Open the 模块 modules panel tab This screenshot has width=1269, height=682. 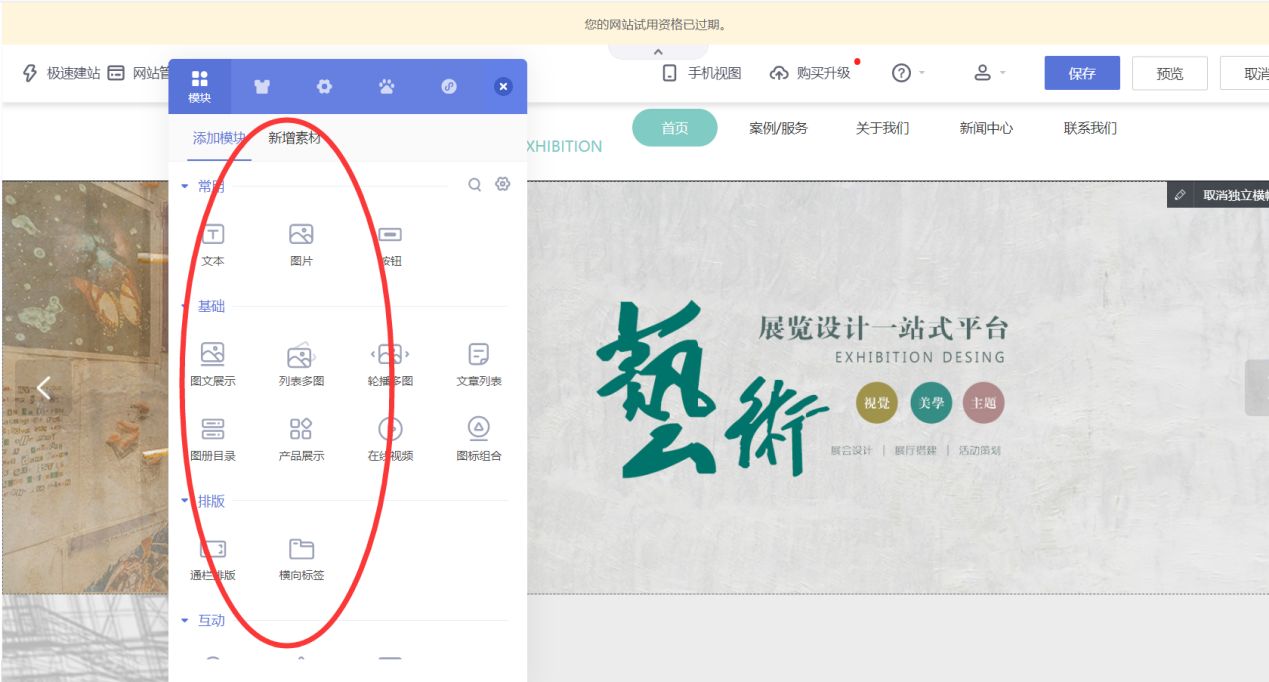(x=200, y=86)
